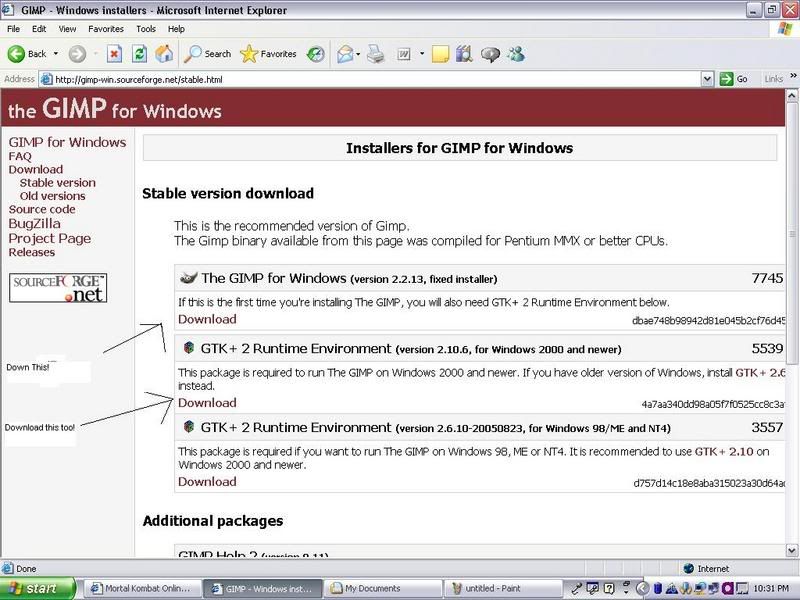Click the page scrollbar down arrow
This screenshot has height=600, width=800.
792,551
